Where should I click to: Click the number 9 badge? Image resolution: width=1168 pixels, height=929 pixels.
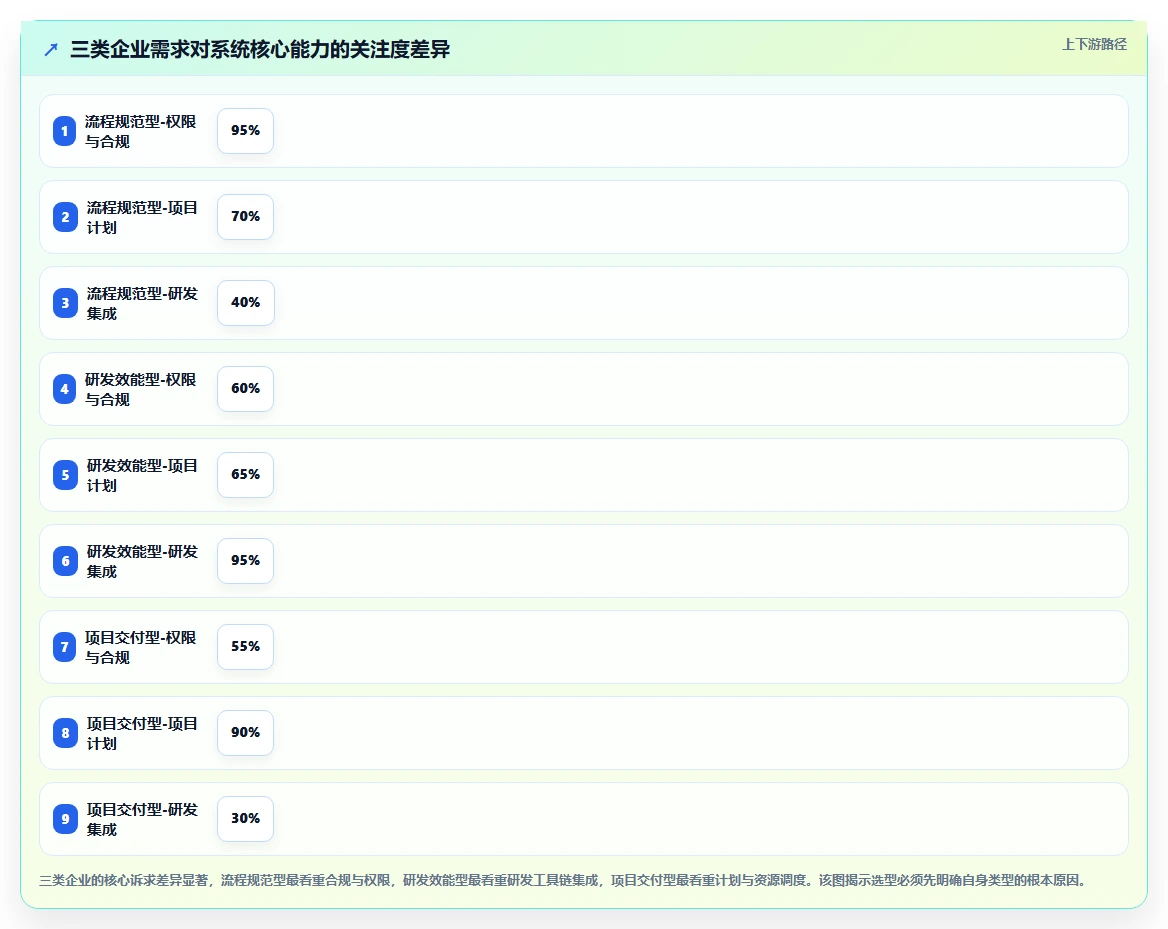pyautogui.click(x=65, y=819)
